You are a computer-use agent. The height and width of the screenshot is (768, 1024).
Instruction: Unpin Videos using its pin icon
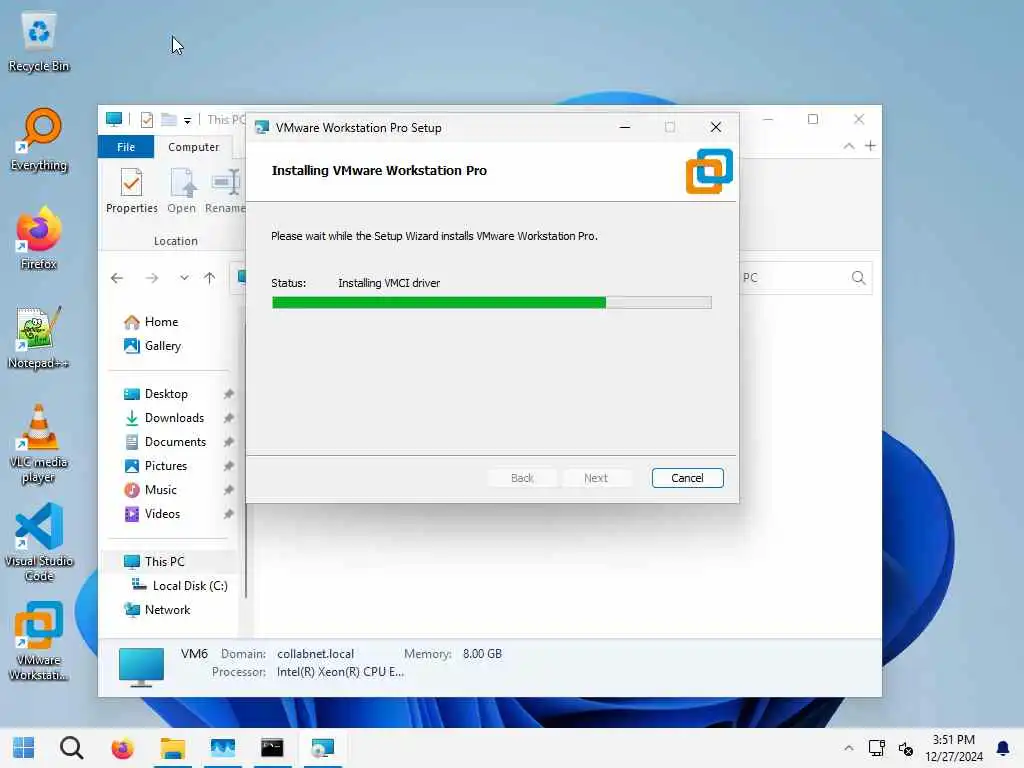(x=229, y=514)
